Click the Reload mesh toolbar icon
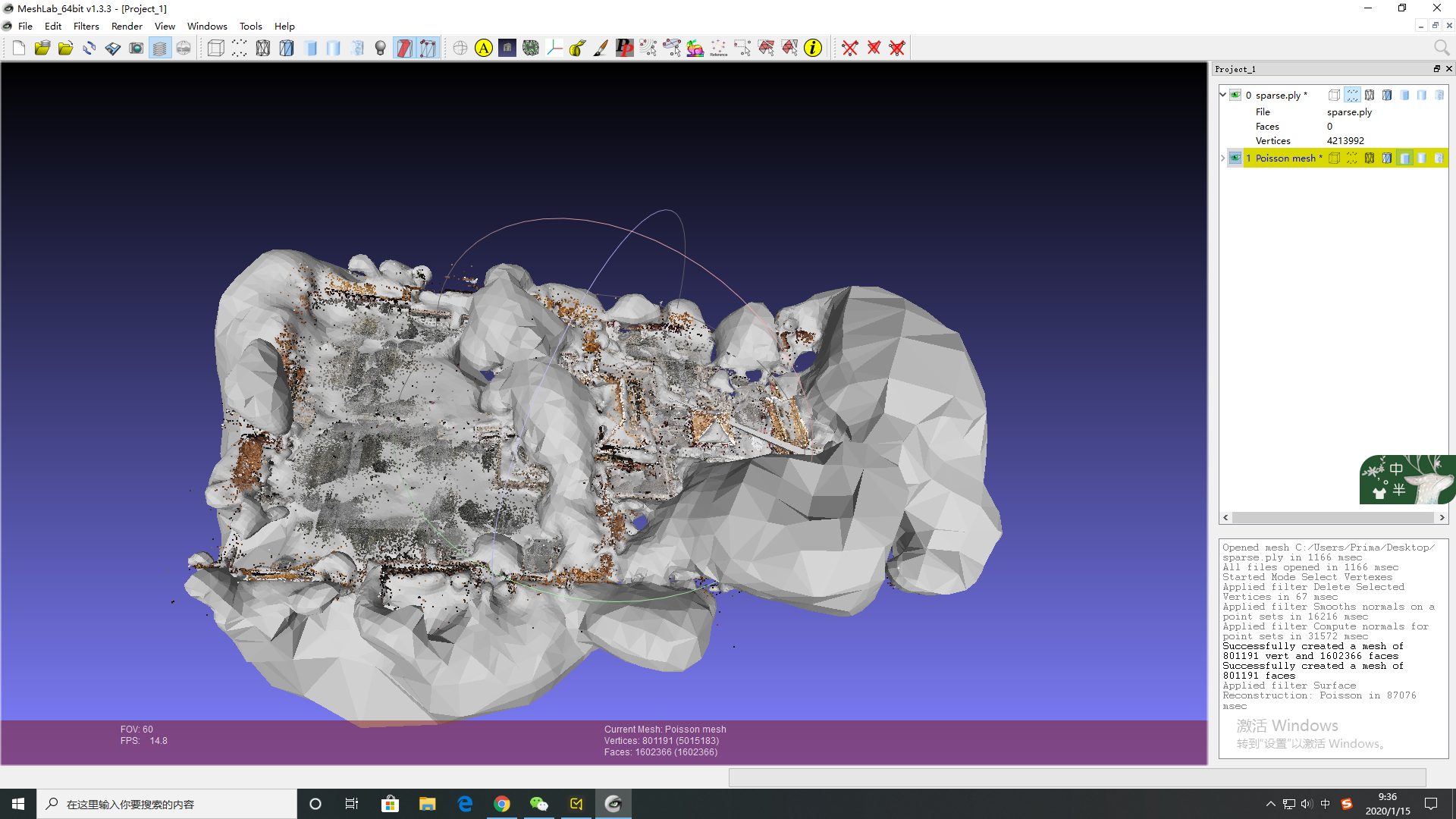Image resolution: width=1456 pixels, height=819 pixels. click(x=89, y=49)
